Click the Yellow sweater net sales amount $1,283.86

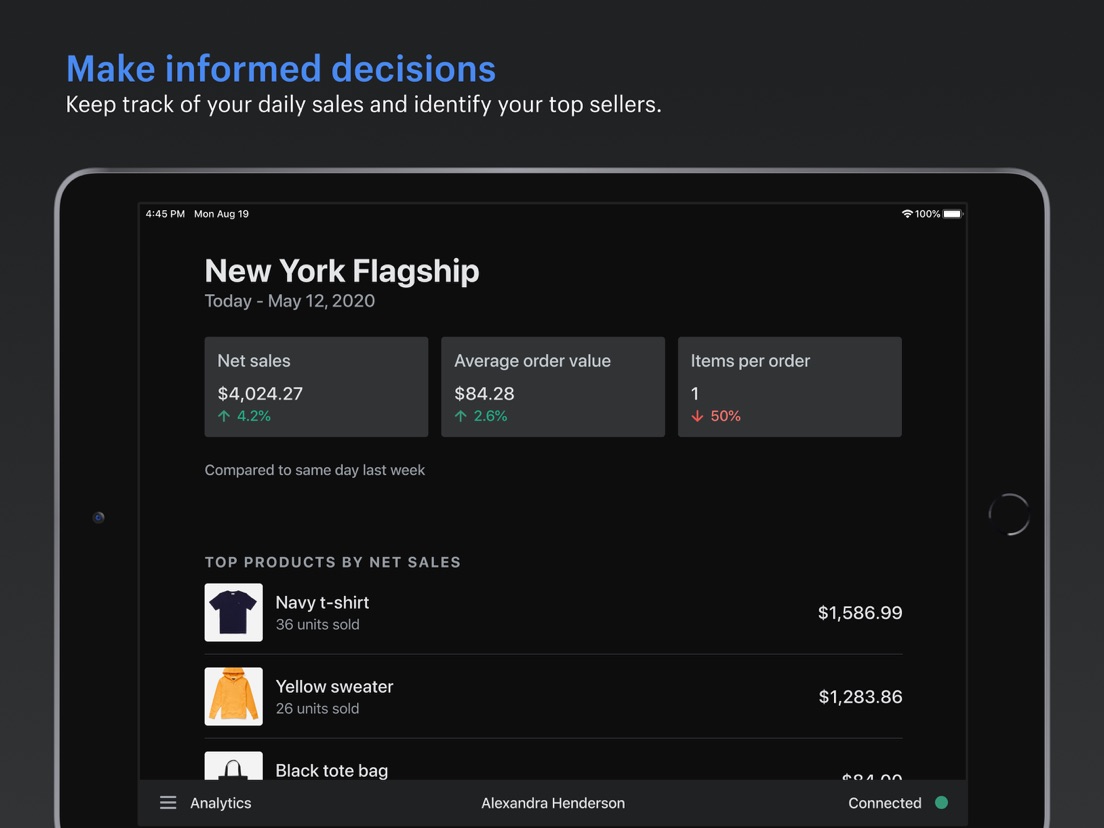tap(861, 696)
